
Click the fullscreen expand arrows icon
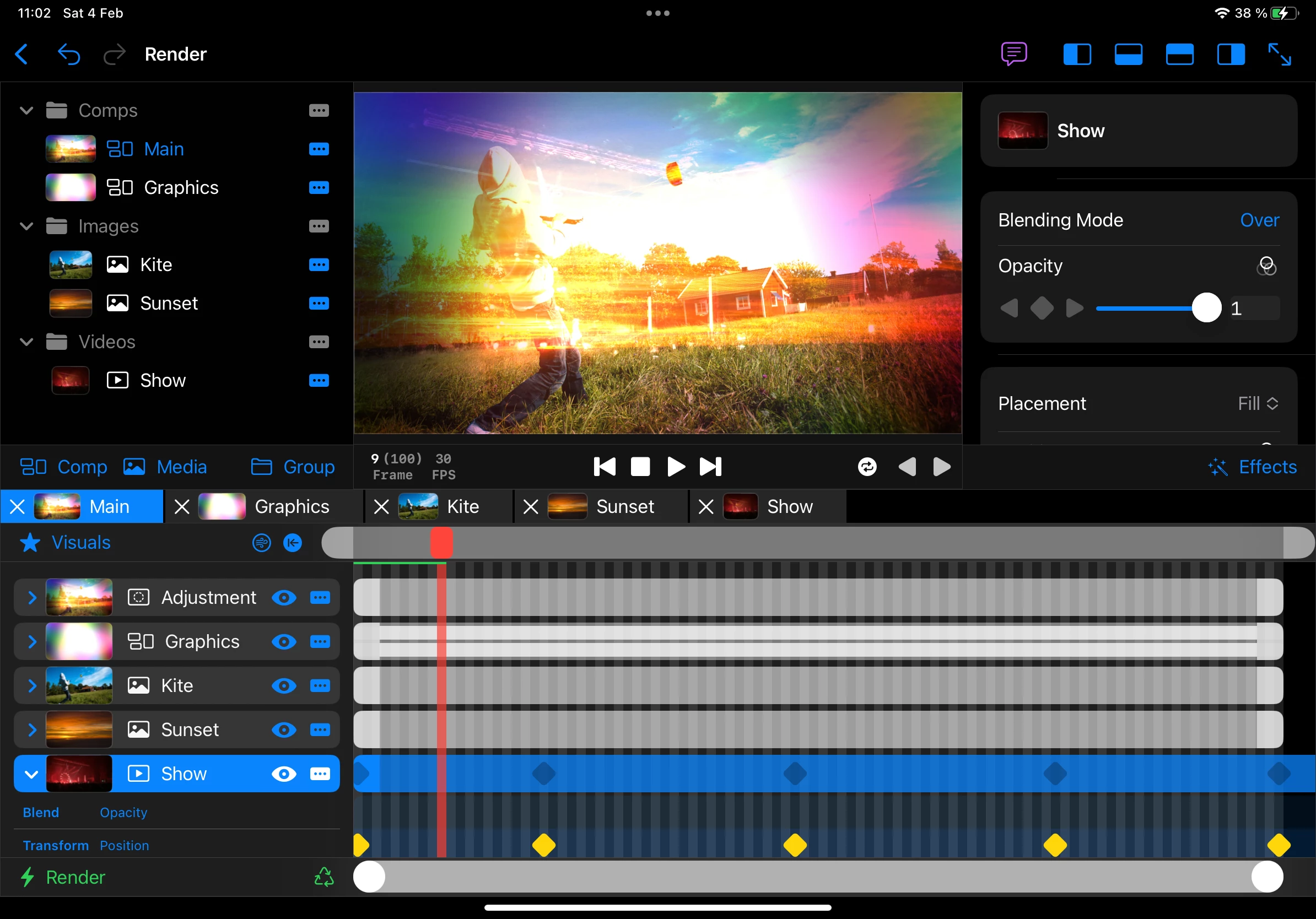tap(1279, 55)
